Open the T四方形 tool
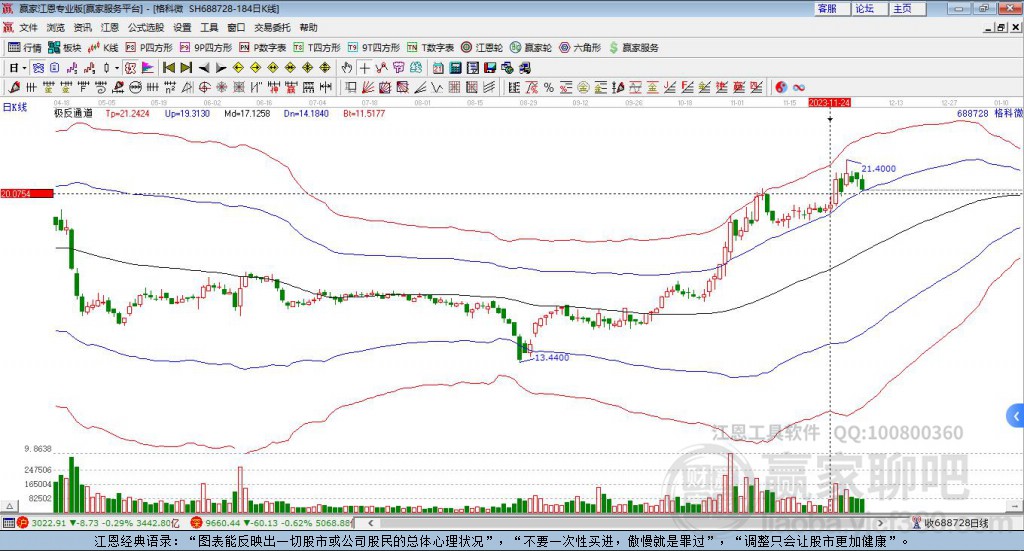Screen dimensions: 1024x551 (317, 48)
